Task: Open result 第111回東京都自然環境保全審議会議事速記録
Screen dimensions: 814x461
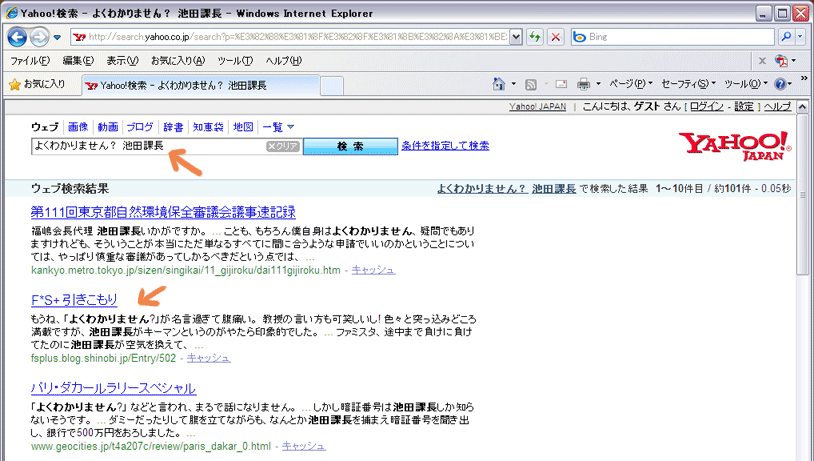Action: (x=163, y=212)
